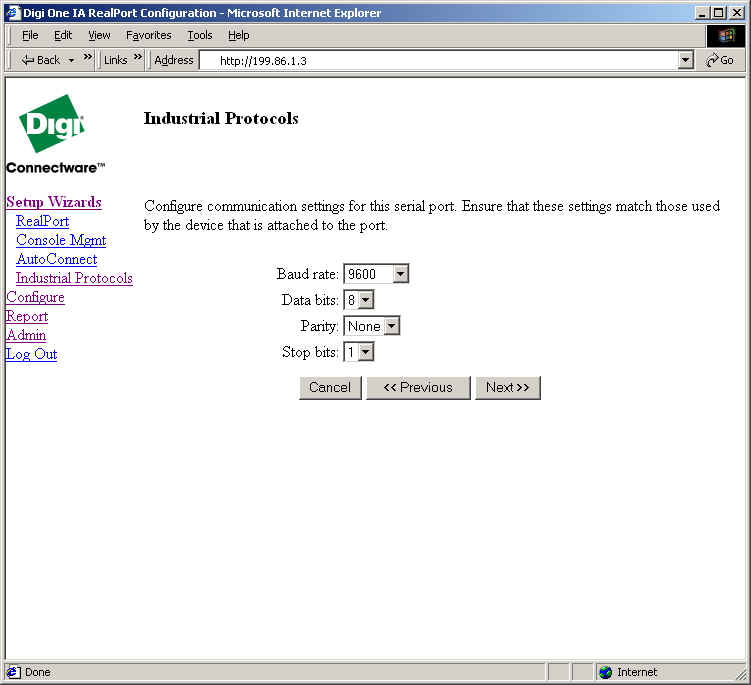Open the Favorites menu
The width and height of the screenshot is (751, 685).
tap(148, 35)
